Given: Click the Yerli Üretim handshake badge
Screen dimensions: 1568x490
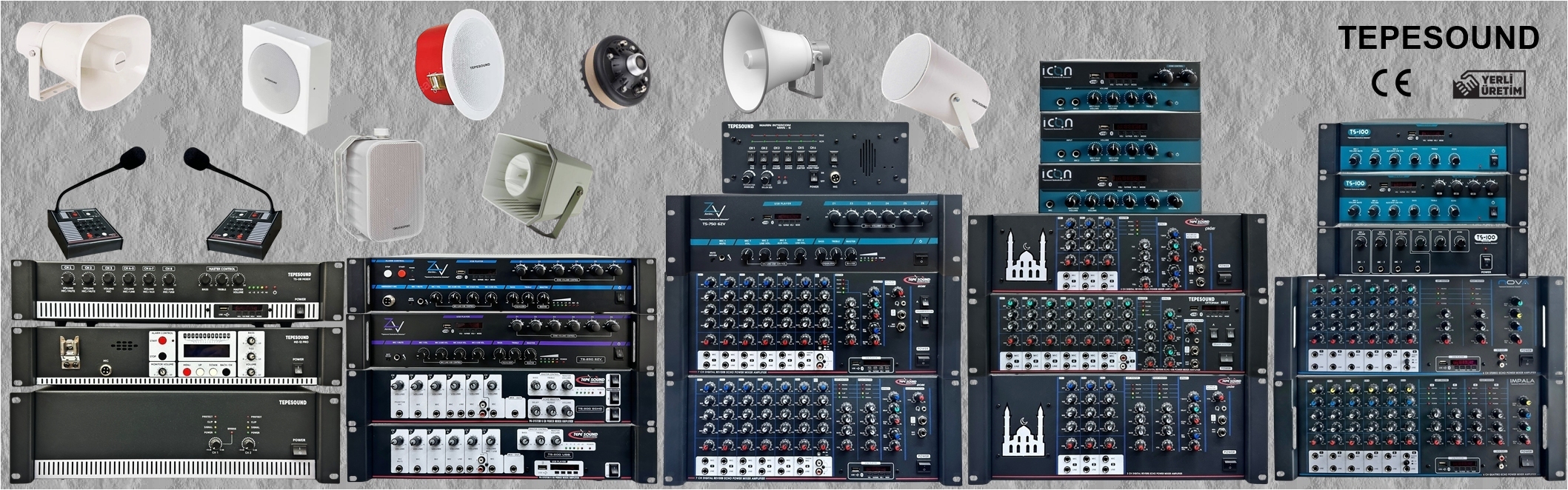Looking at the screenshot, I should tap(1489, 85).
